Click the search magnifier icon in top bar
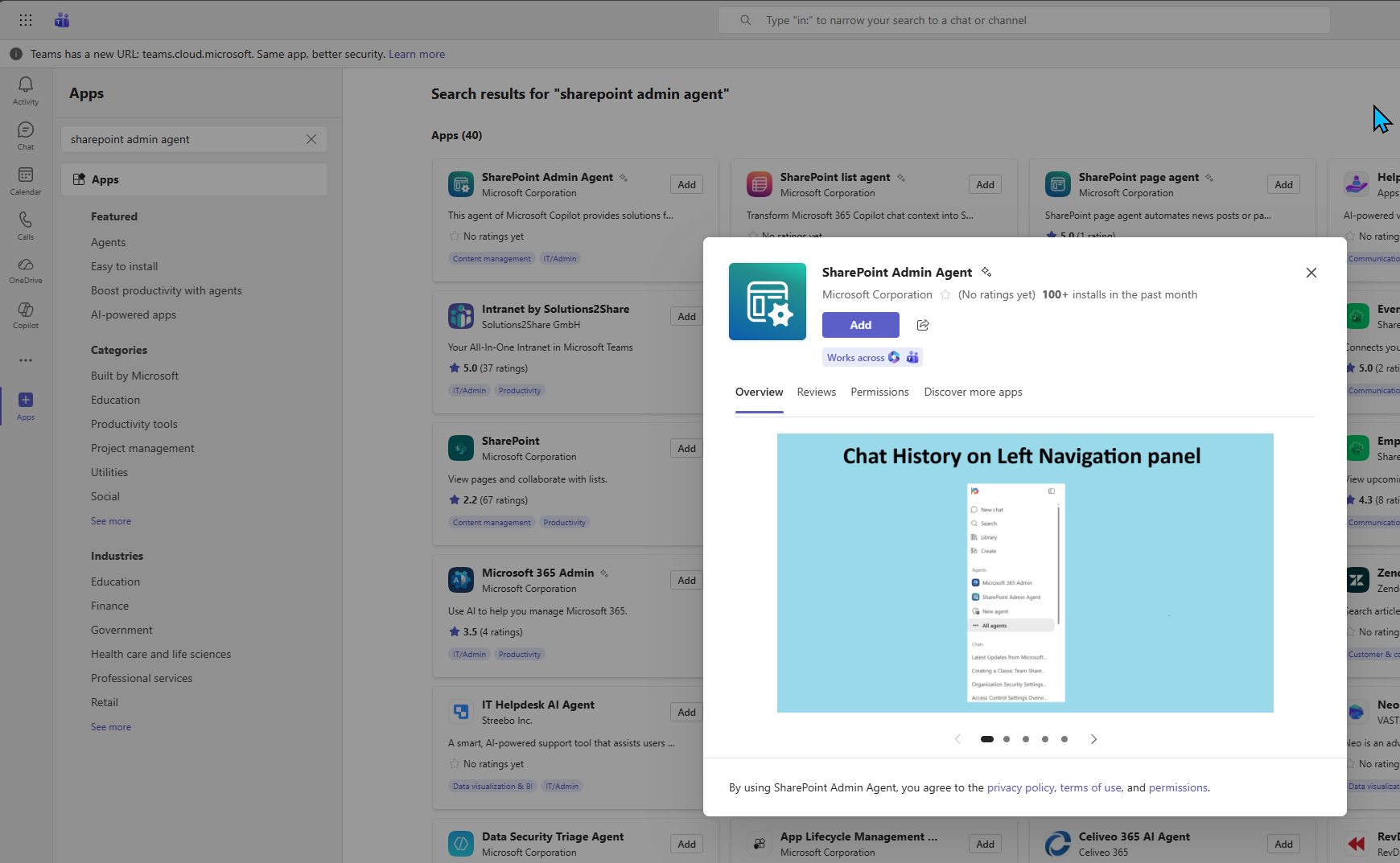This screenshot has height=863, width=1400. (x=746, y=20)
